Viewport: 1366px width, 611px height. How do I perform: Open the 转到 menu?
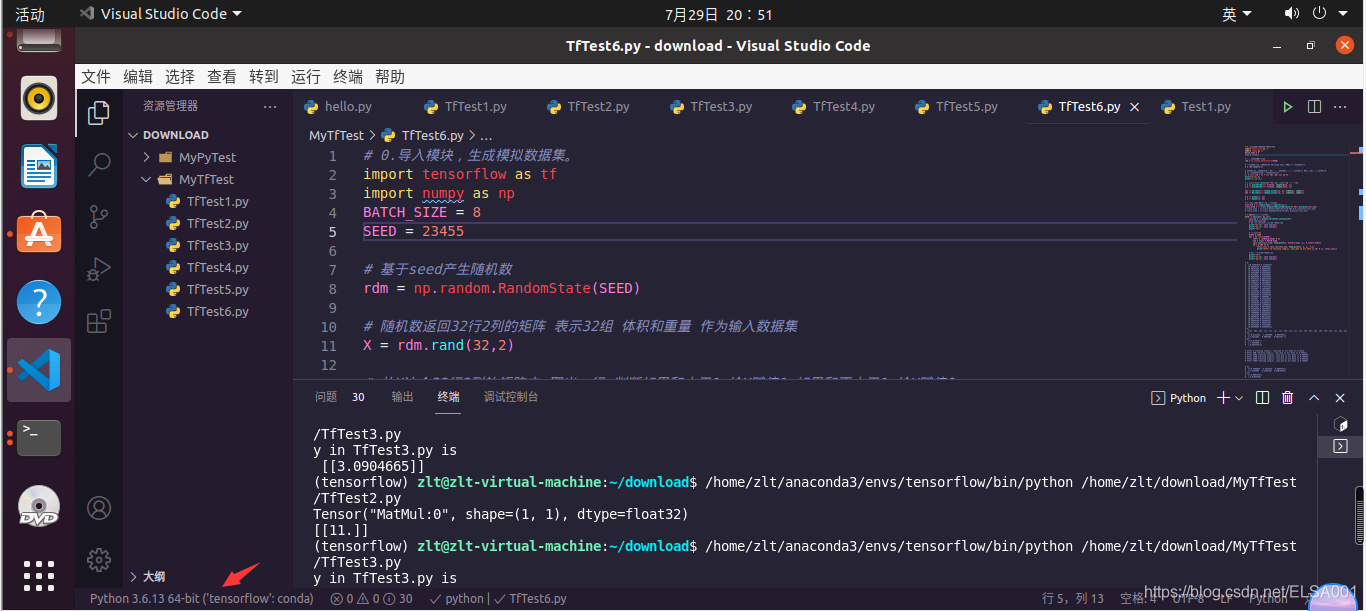(x=264, y=77)
